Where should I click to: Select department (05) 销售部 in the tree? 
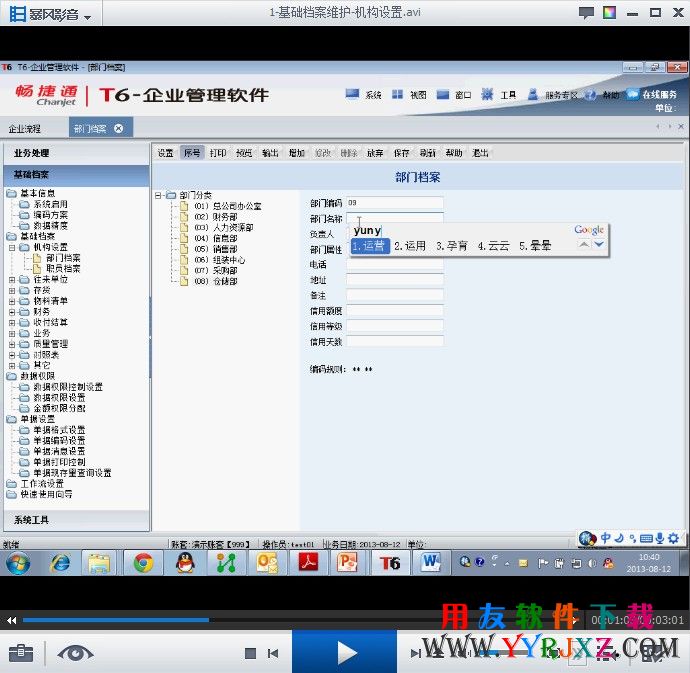click(216, 249)
